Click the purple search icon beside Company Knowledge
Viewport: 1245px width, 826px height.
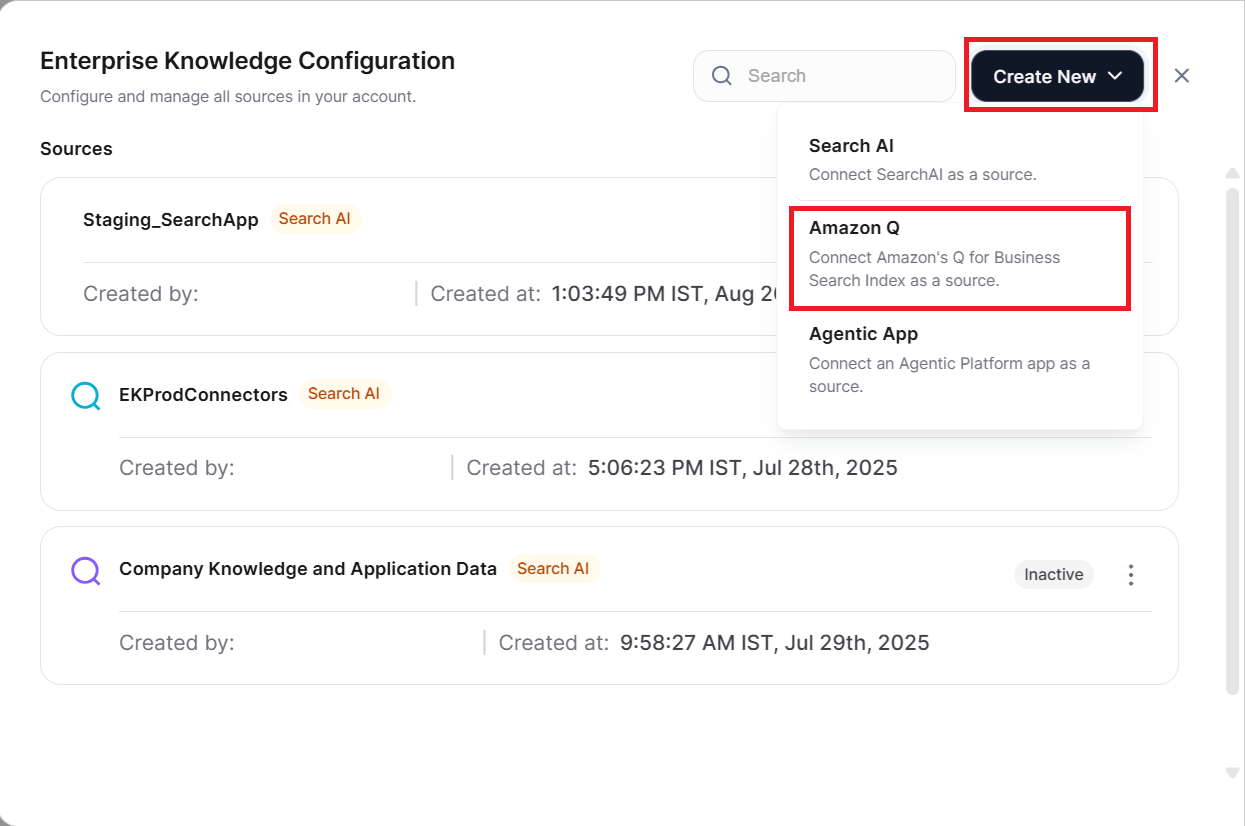[86, 570]
